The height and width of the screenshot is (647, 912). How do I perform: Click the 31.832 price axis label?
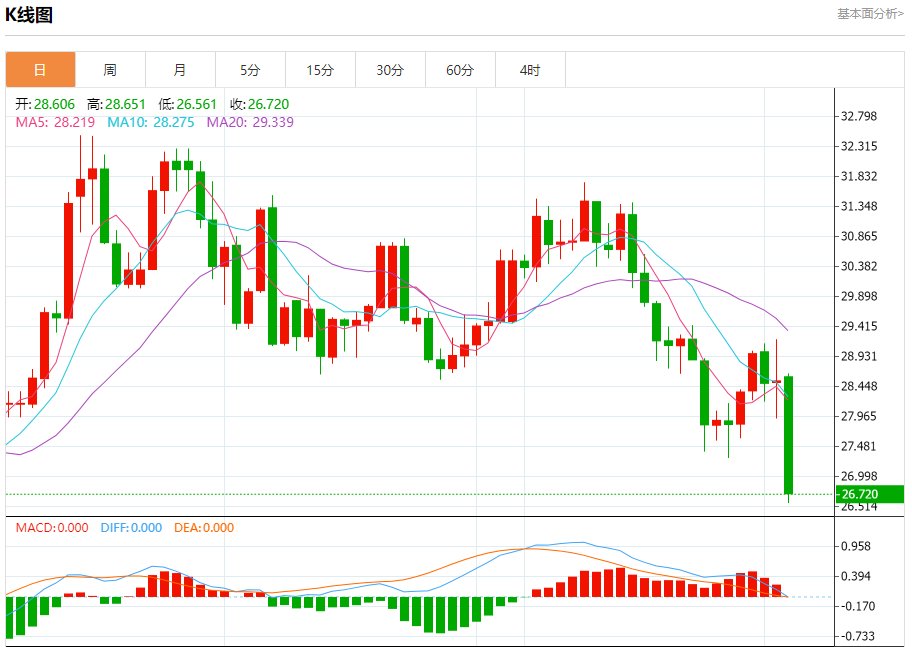pyautogui.click(x=859, y=176)
